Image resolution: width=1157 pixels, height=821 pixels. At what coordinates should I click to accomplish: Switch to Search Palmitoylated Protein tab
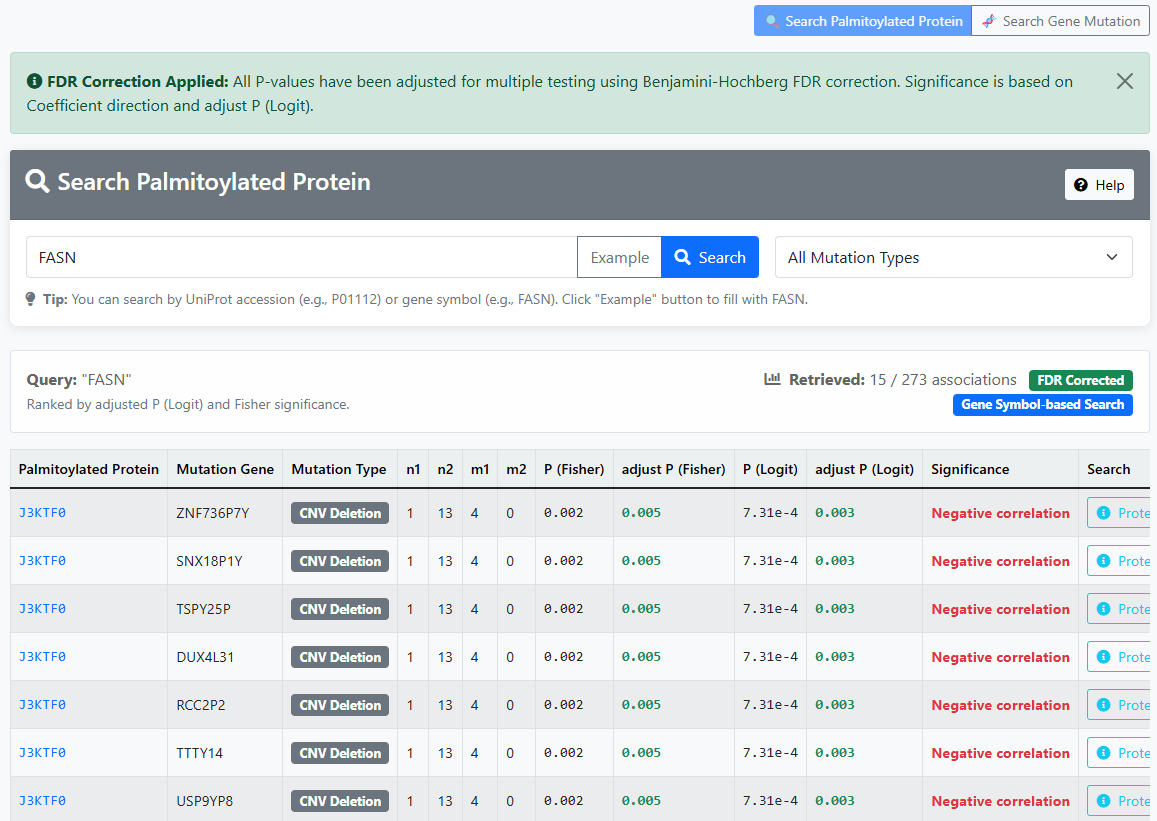point(863,21)
